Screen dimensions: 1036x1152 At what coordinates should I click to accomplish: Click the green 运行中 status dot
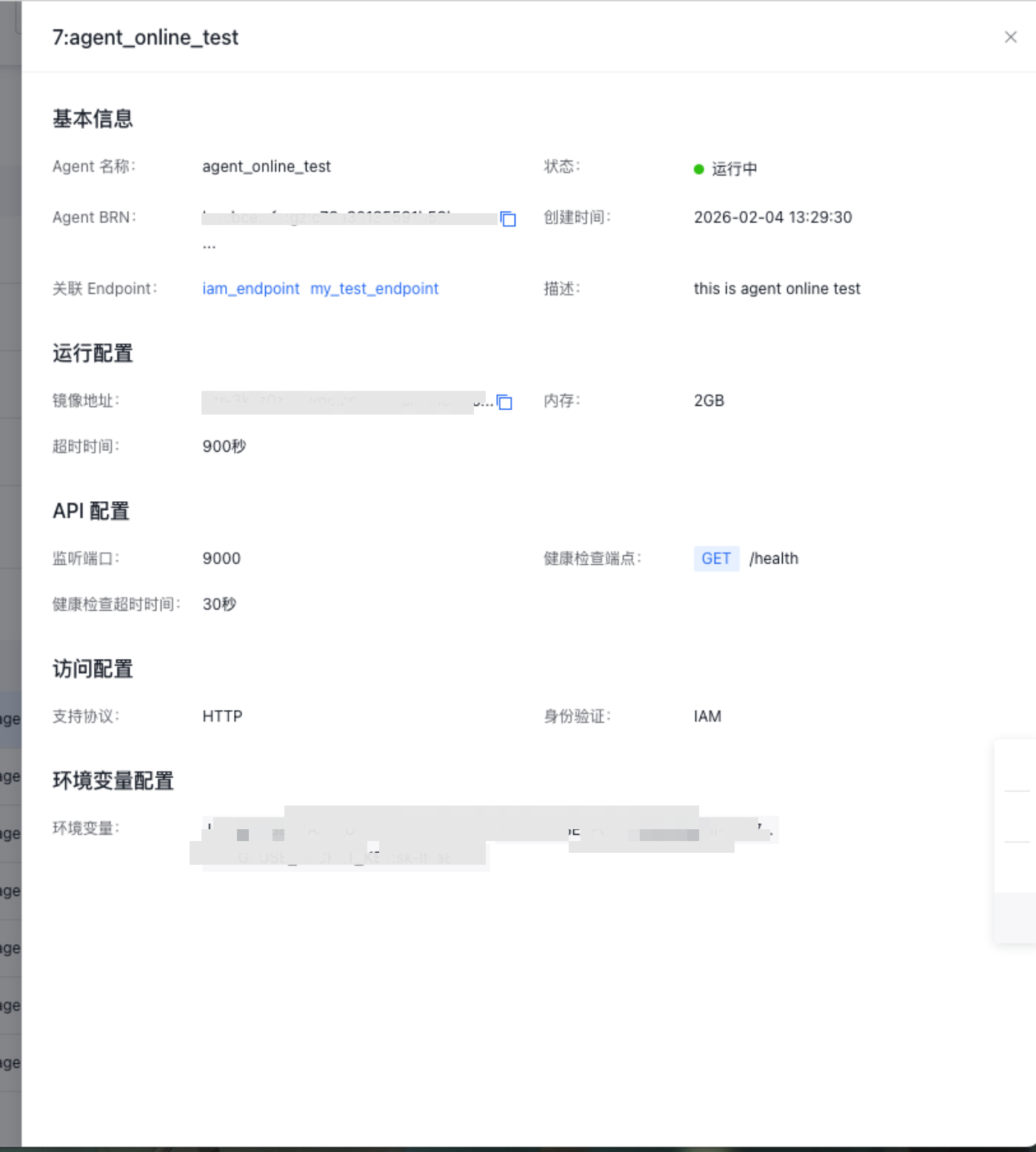click(x=698, y=170)
